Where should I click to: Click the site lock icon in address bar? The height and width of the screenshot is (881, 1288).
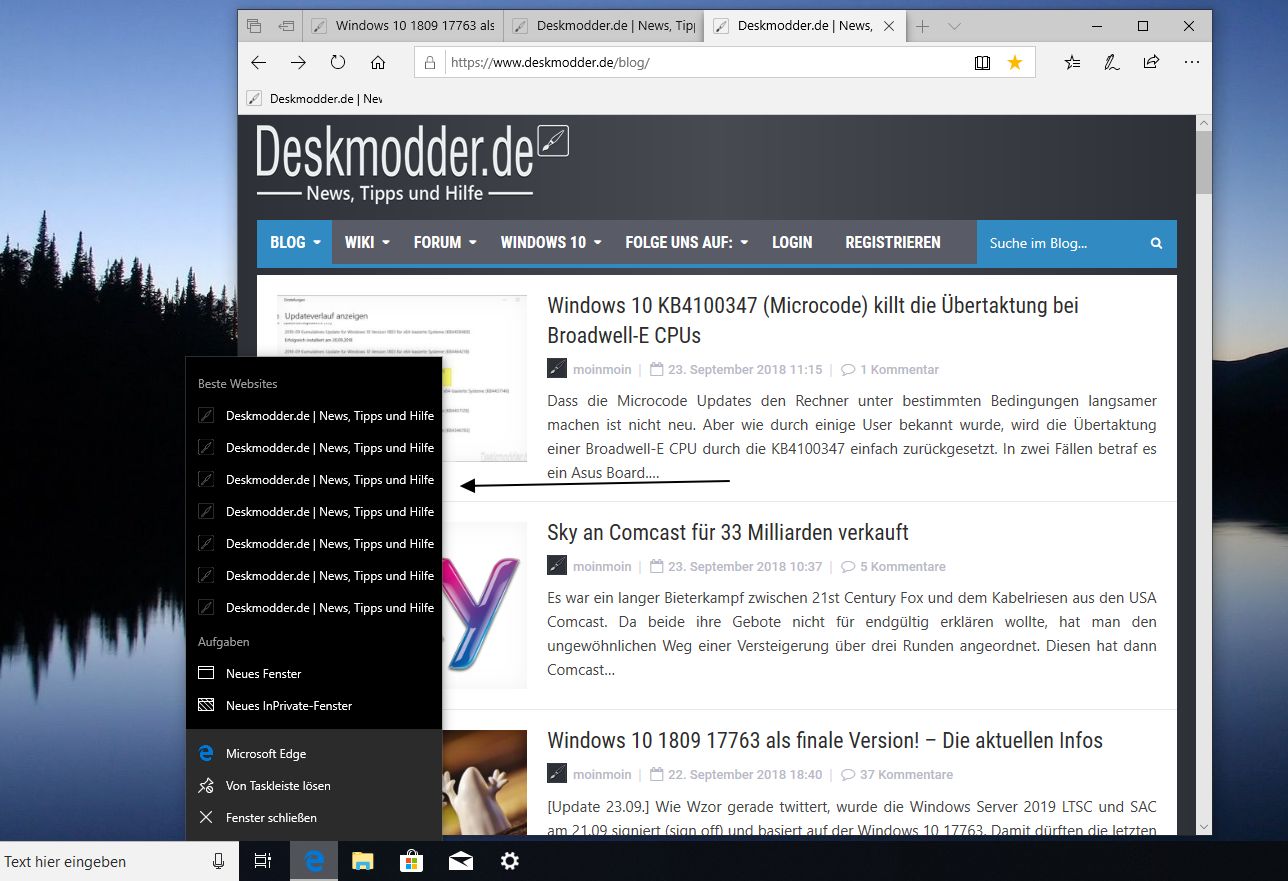(x=430, y=62)
